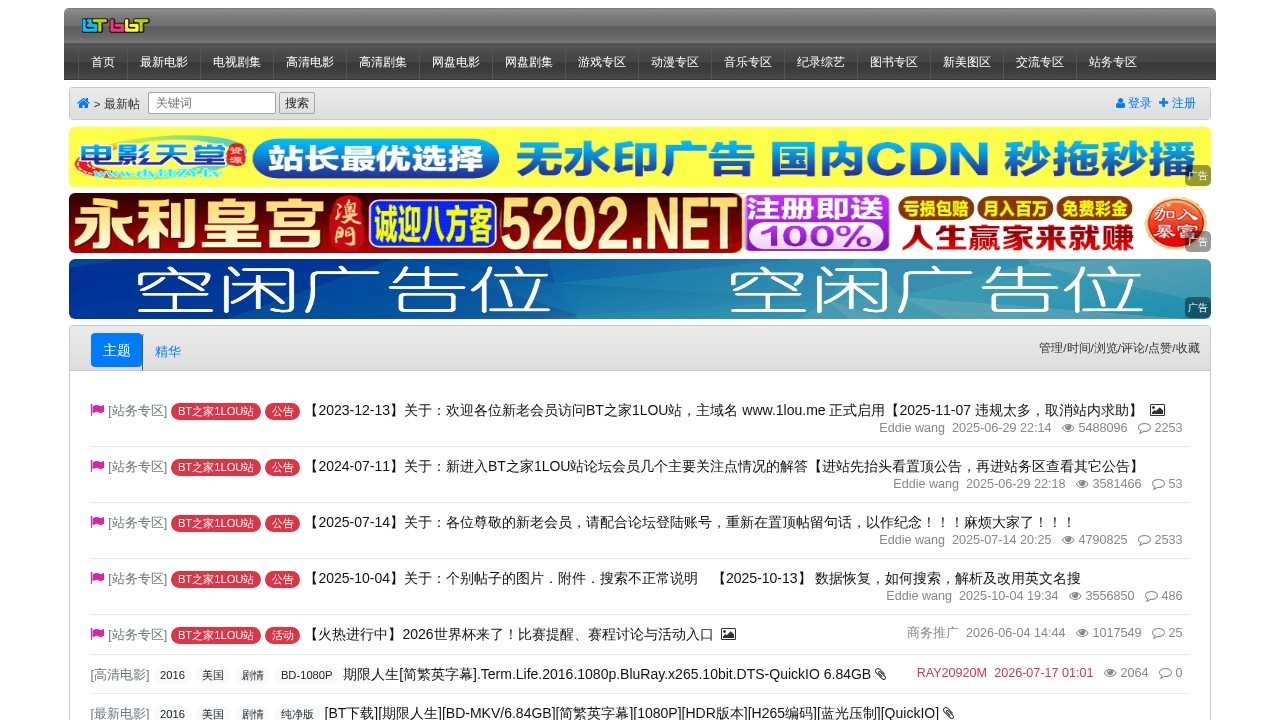Click the 注册 link
The width and height of the screenshot is (1280, 720).
[1178, 103]
